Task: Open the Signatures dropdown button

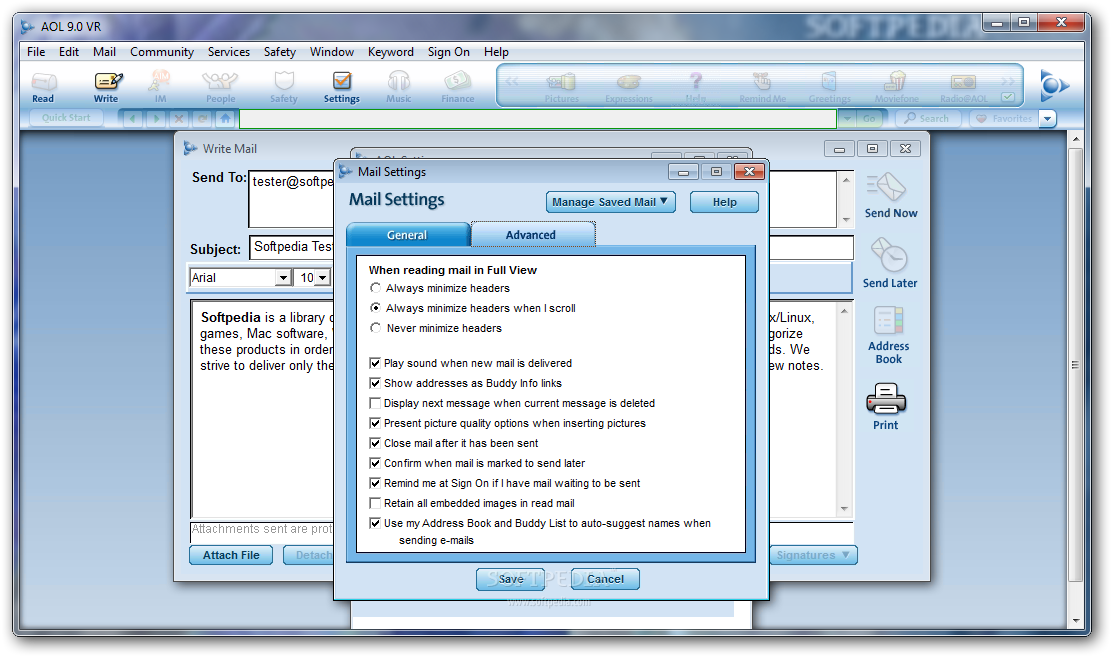Action: pos(813,555)
